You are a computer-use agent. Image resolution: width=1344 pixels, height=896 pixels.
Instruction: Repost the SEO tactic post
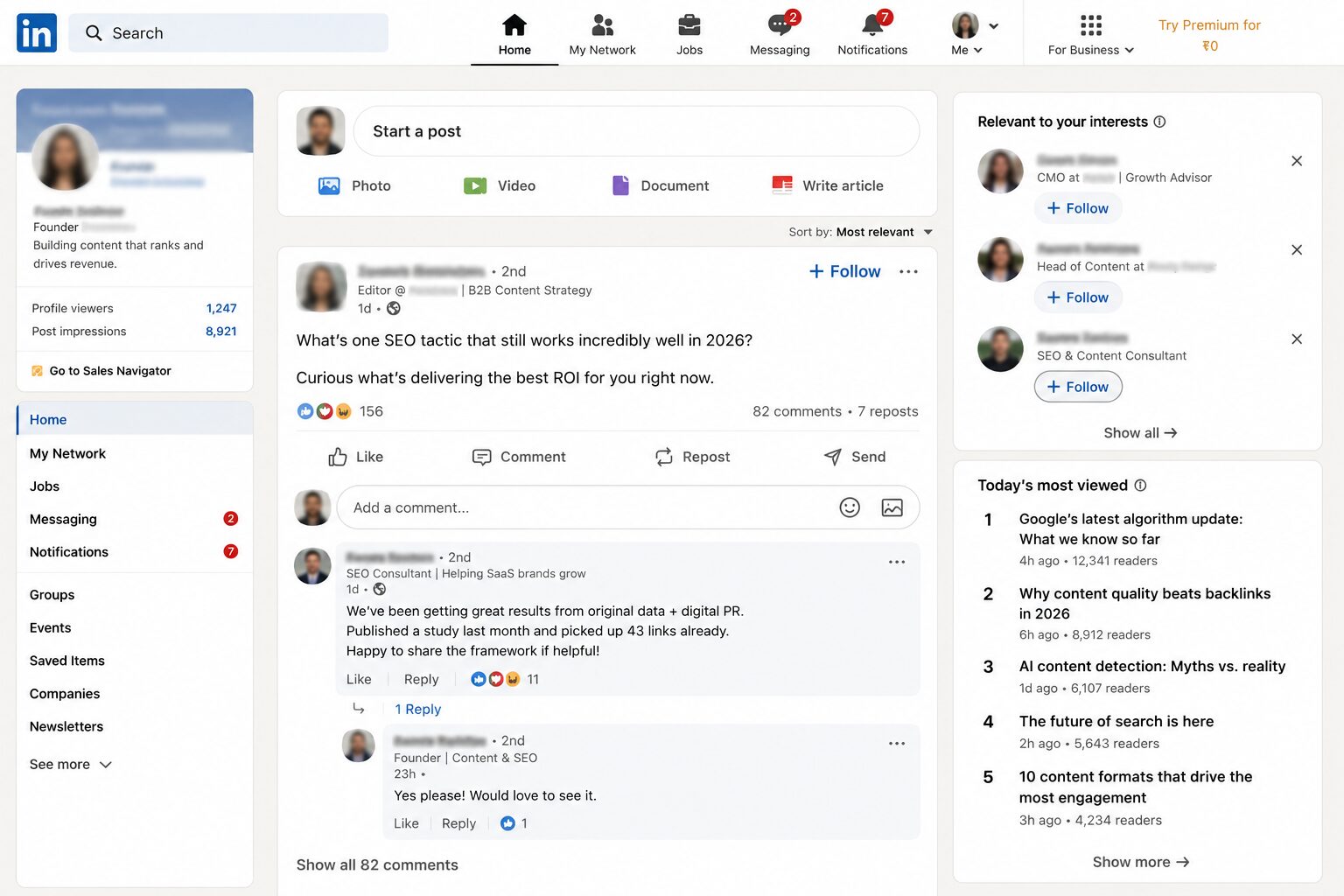coord(692,457)
